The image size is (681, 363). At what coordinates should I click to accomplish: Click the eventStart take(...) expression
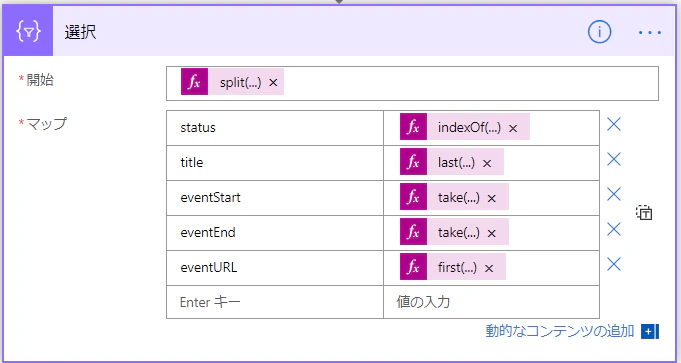coord(459,198)
